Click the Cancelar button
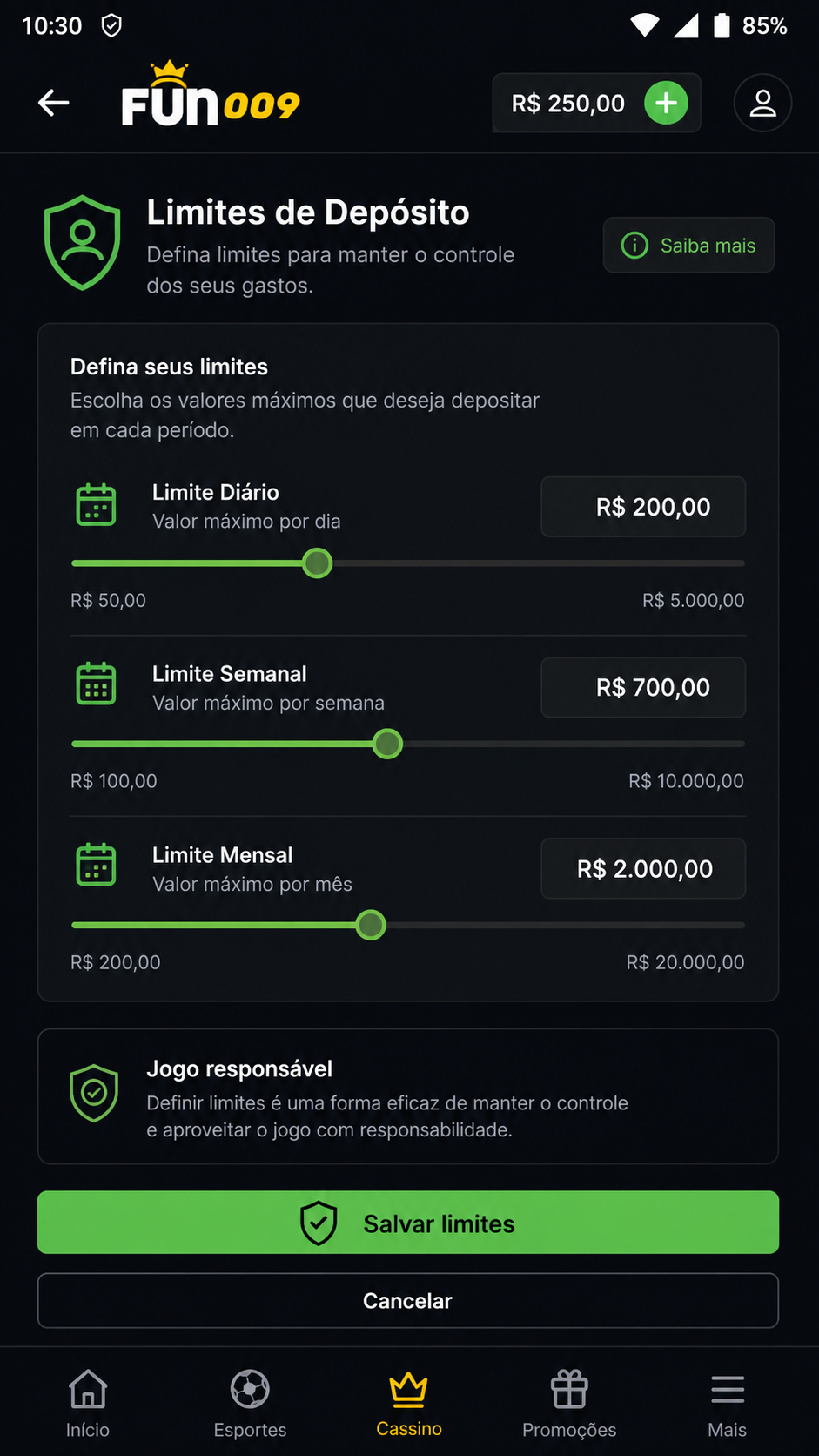This screenshot has height=1456, width=819. point(408,1301)
